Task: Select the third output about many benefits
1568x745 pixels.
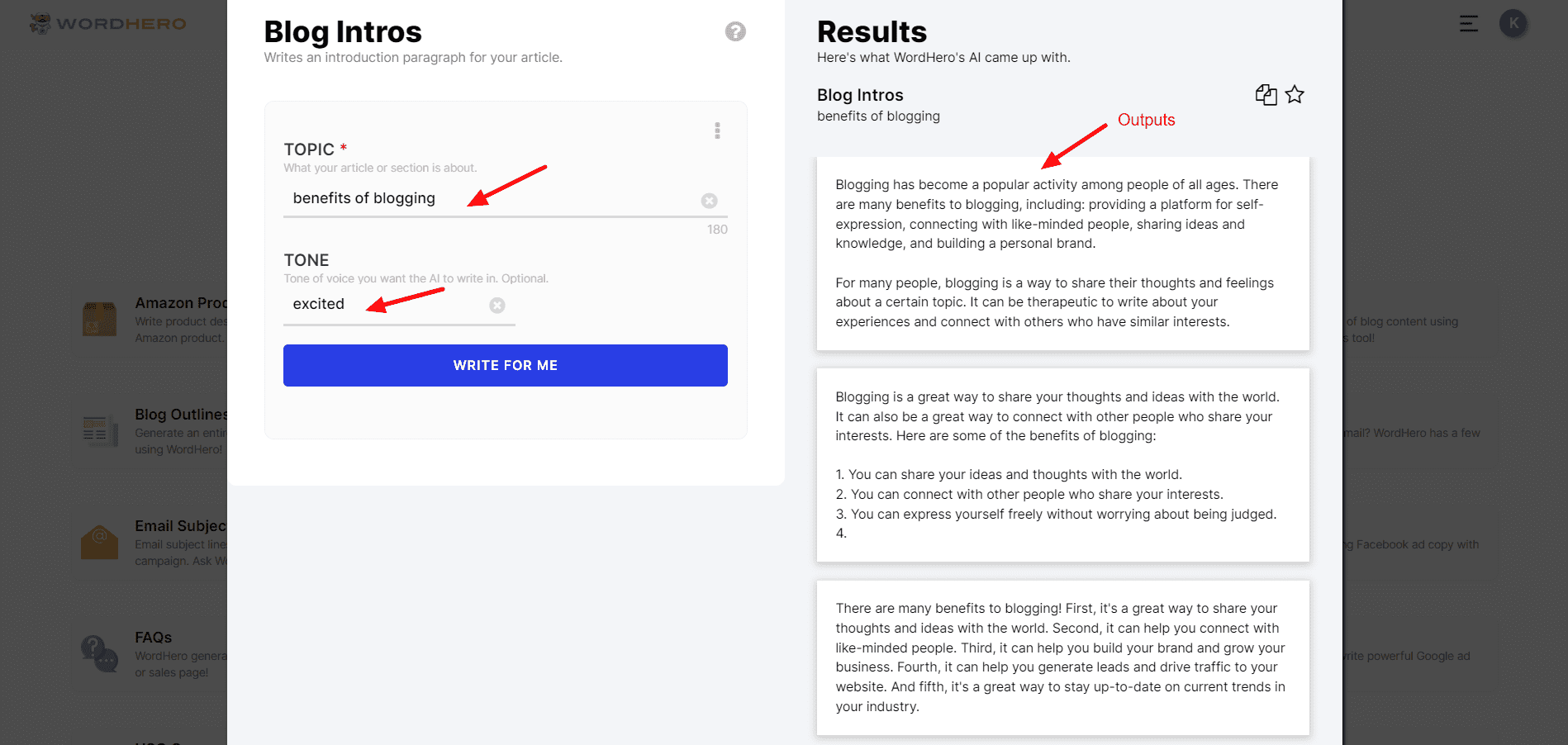Action: (x=1062, y=657)
